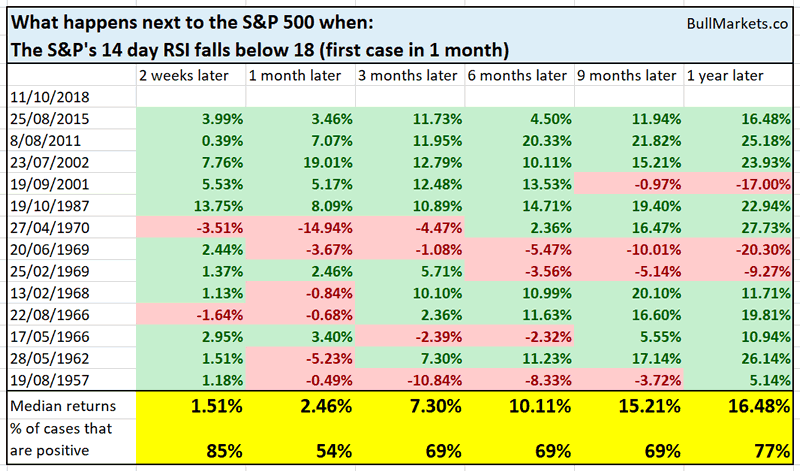Click the 77% positive cases cell
The image size is (800, 471).
click(749, 449)
